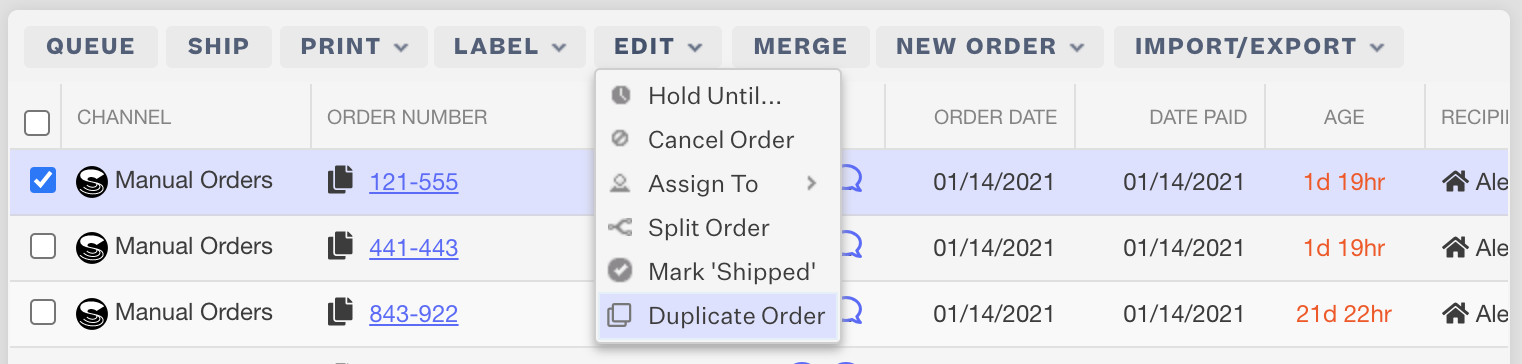Check the checkbox for order 441-443

(43, 246)
